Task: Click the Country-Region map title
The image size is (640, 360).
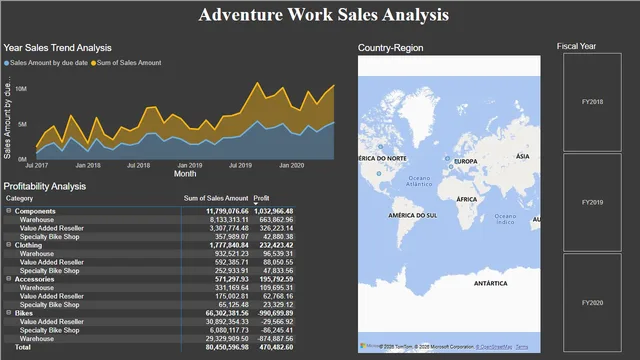Action: coord(391,48)
